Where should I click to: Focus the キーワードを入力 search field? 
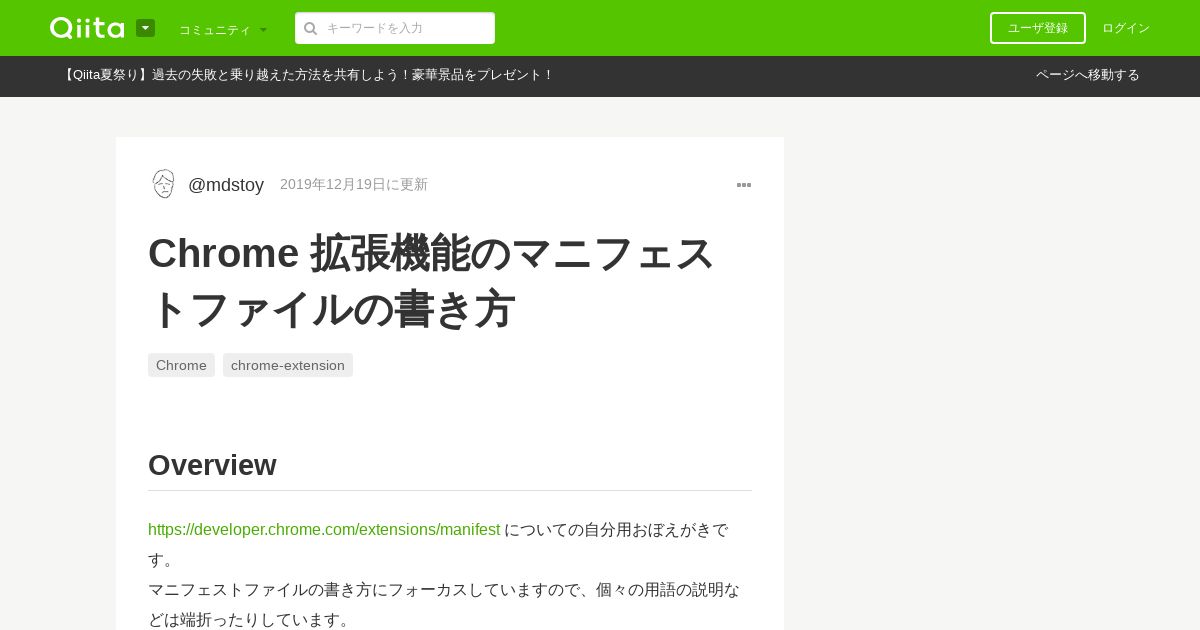(x=395, y=28)
